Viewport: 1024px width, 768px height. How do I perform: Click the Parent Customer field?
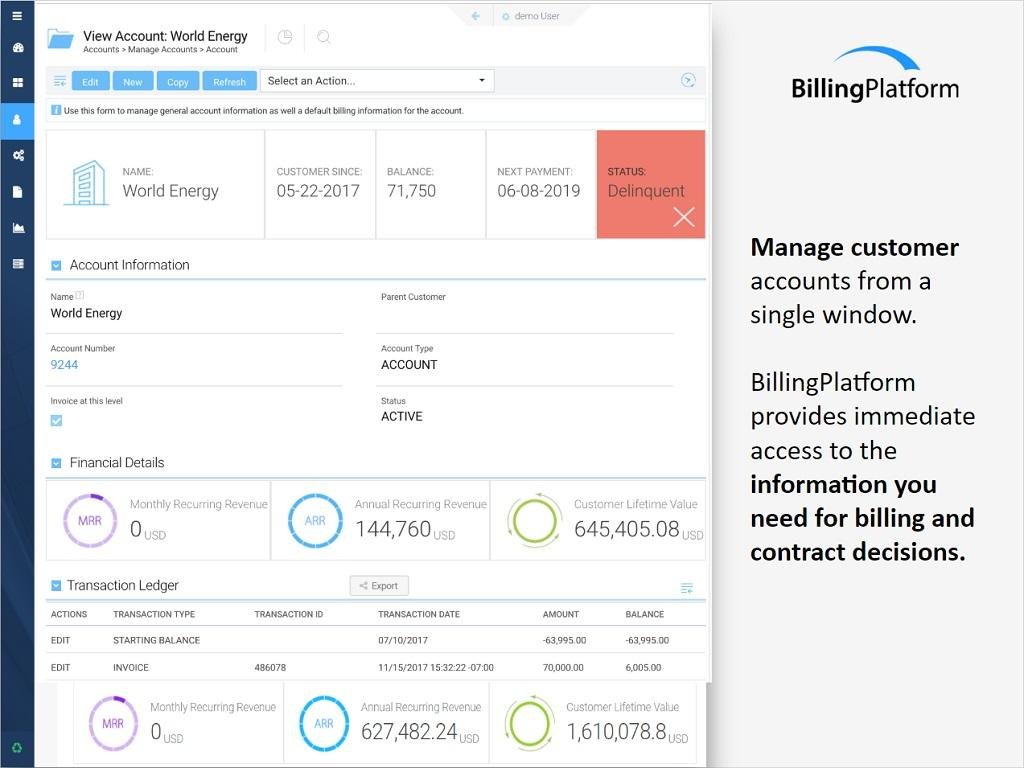[526, 314]
